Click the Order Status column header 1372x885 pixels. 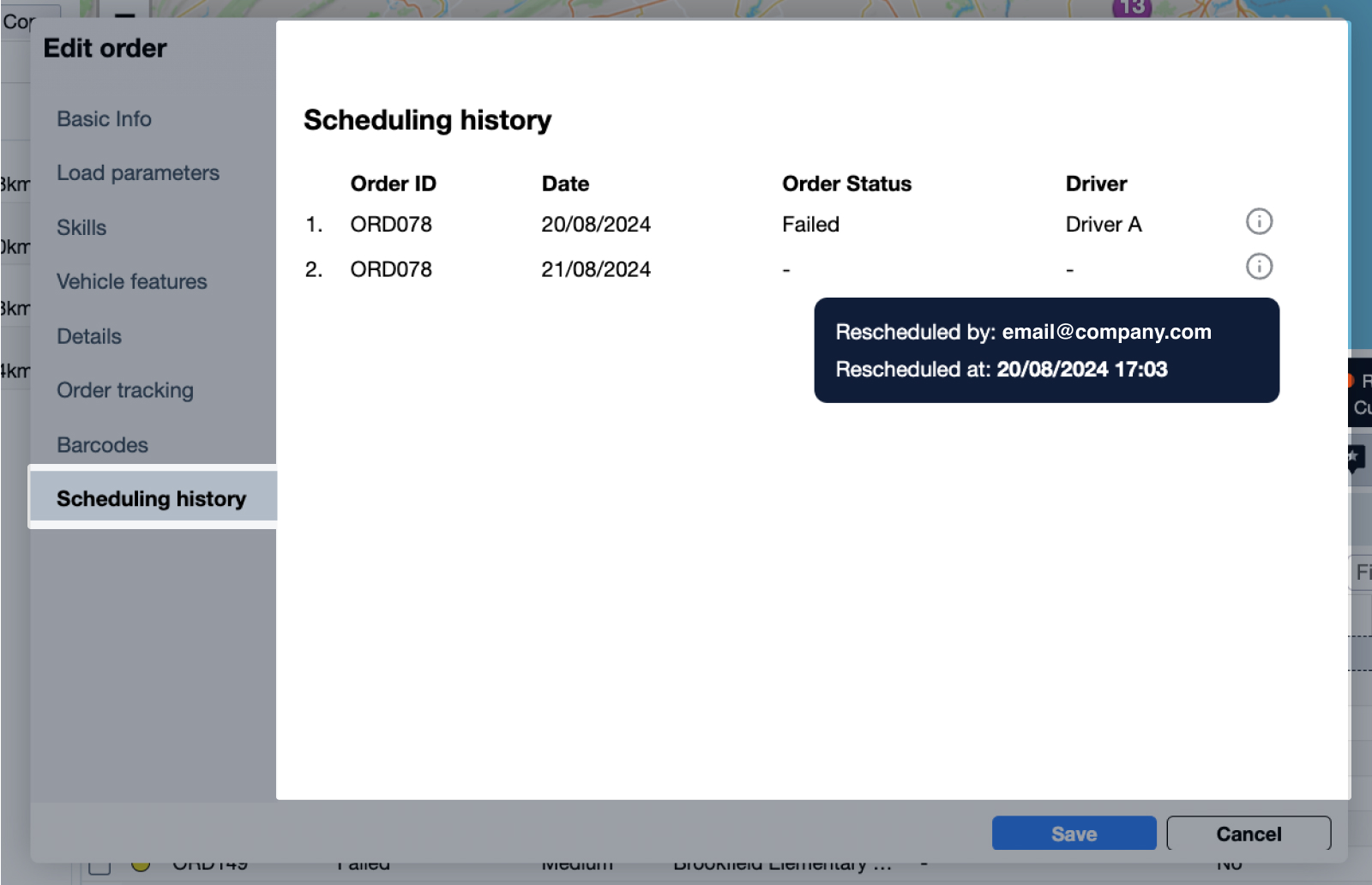click(846, 184)
